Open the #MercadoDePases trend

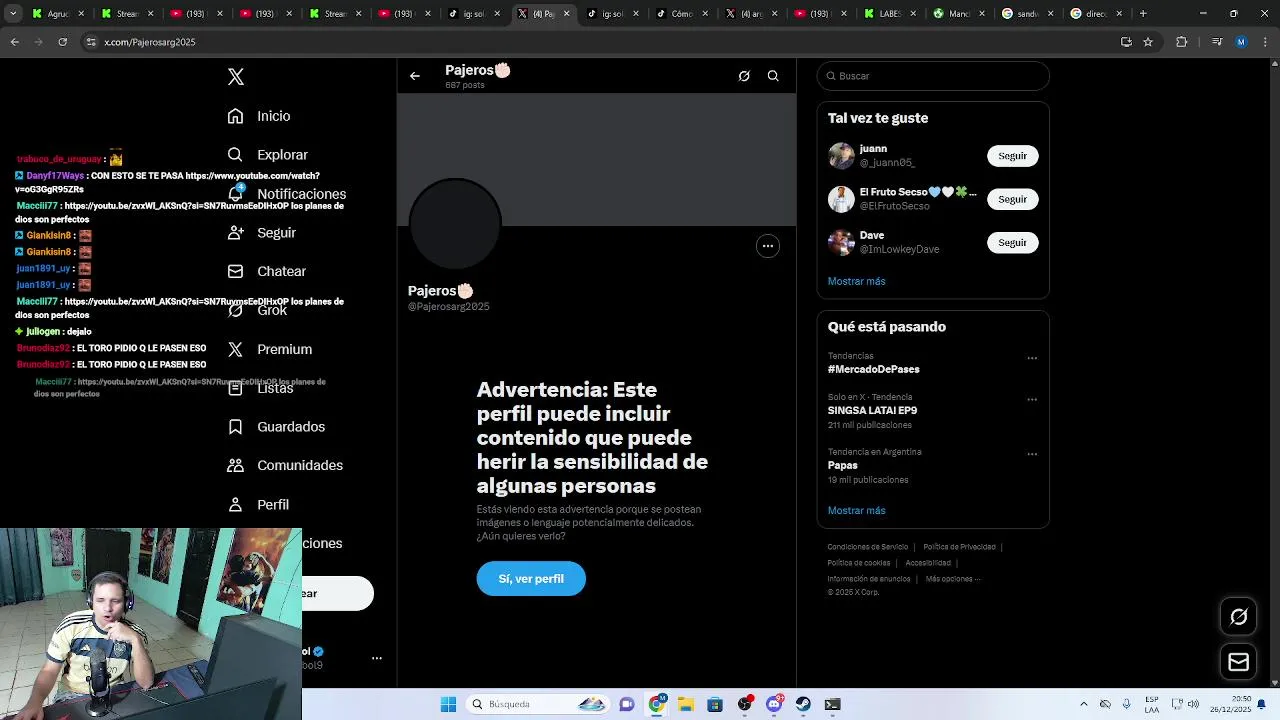(873, 370)
